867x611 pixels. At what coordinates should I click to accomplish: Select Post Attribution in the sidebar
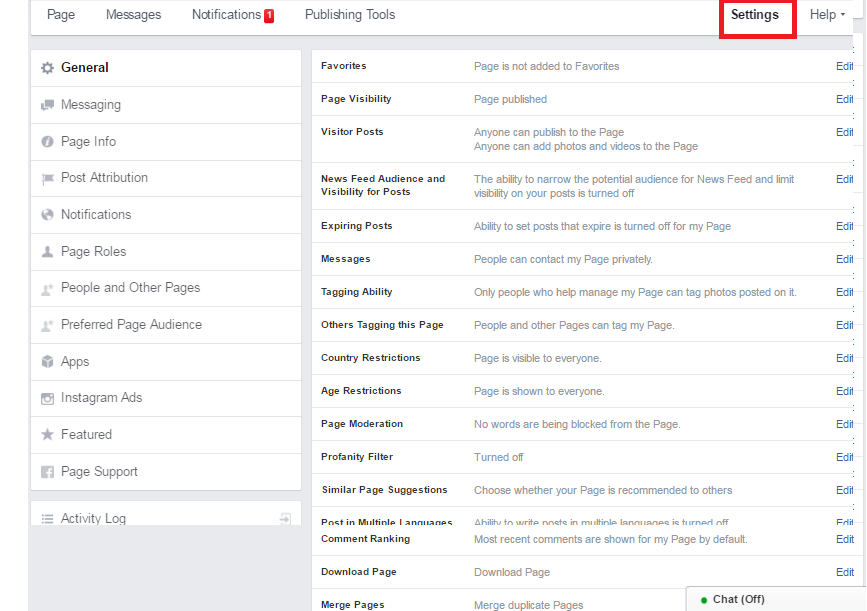tap(166, 179)
